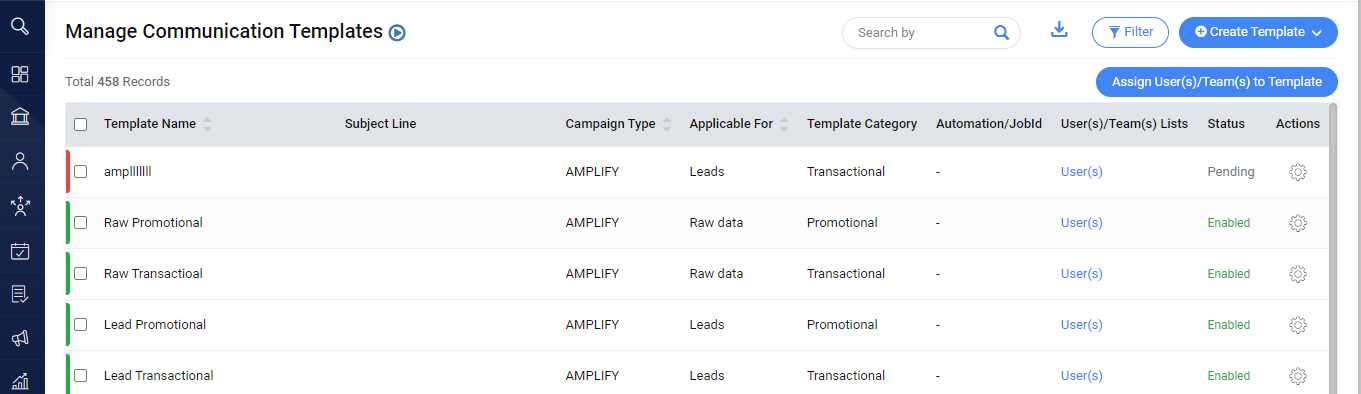Screen dimensions: 1361x394
Task: Click the table vertical scrollbar
Action: coord(1333,248)
